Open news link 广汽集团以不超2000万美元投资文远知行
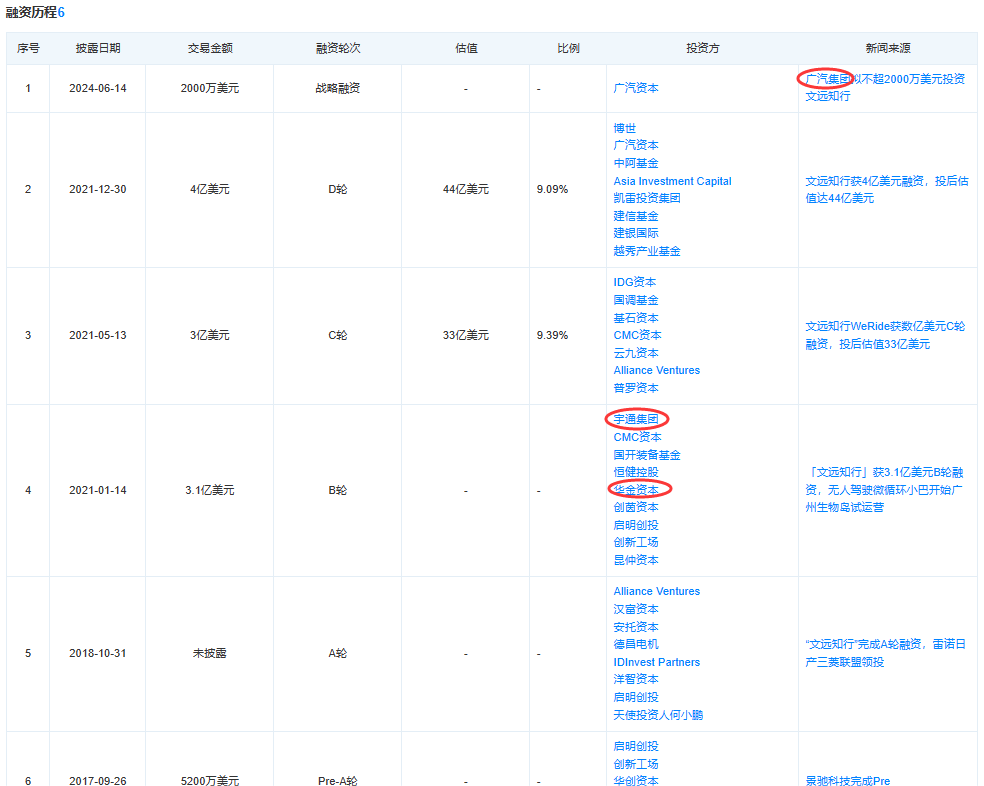 point(885,87)
